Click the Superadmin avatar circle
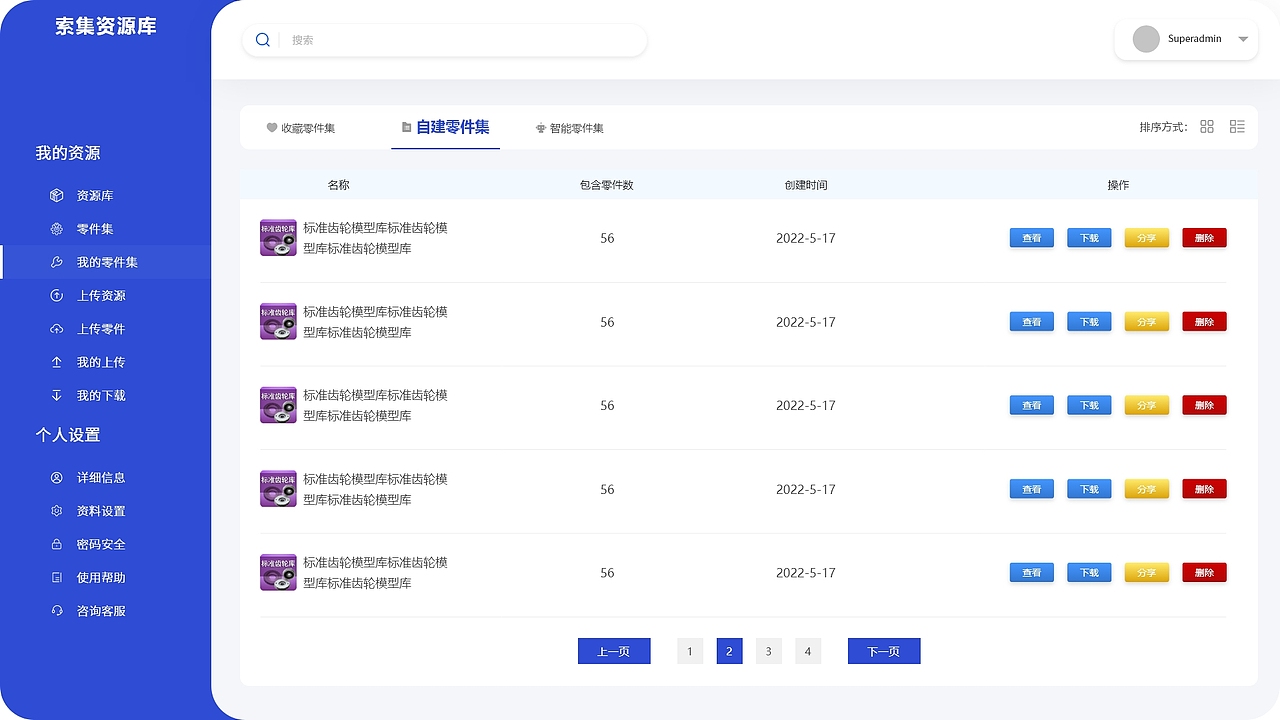This screenshot has width=1280, height=720. coord(1146,39)
